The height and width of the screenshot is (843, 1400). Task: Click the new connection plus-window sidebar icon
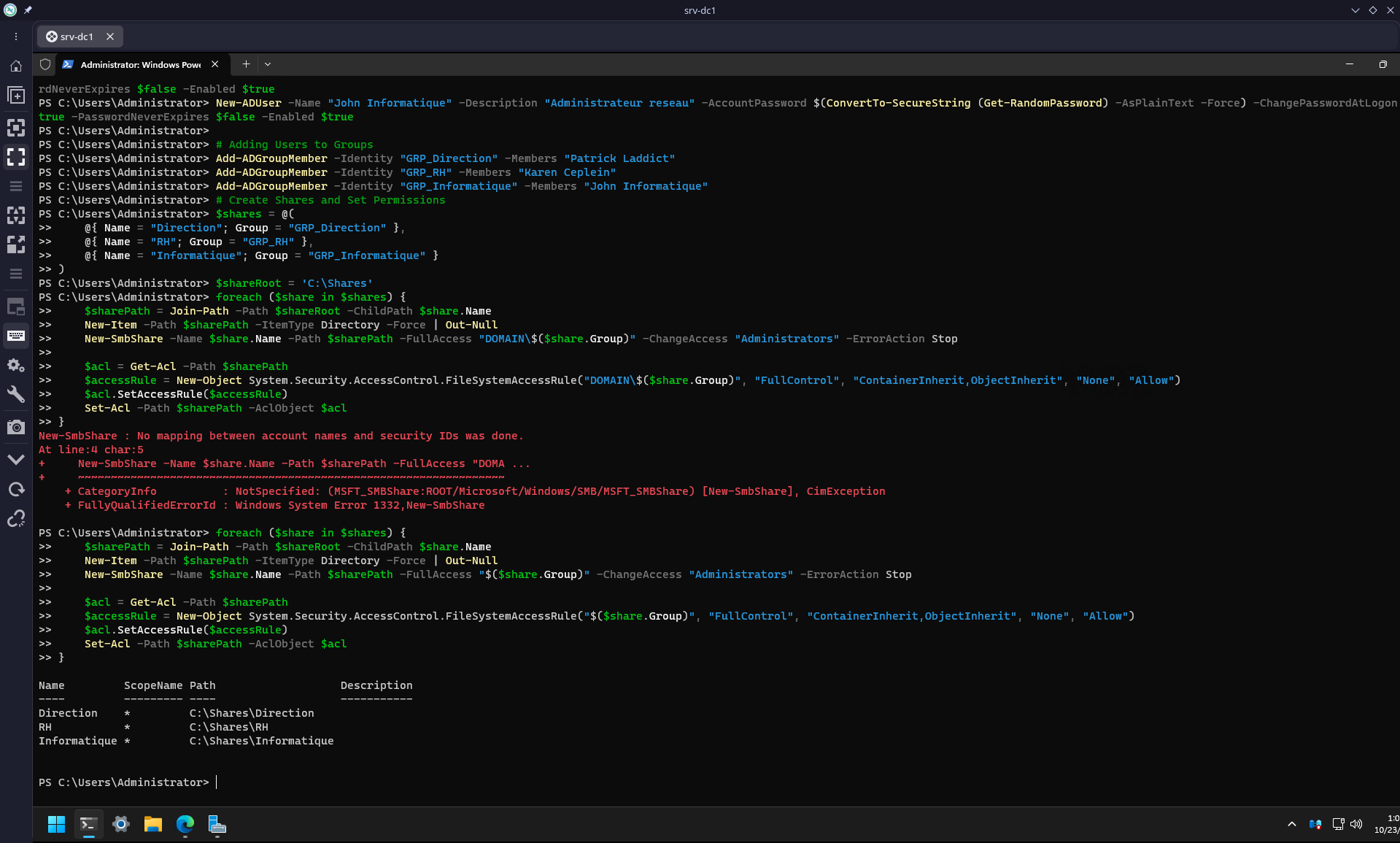click(16, 96)
